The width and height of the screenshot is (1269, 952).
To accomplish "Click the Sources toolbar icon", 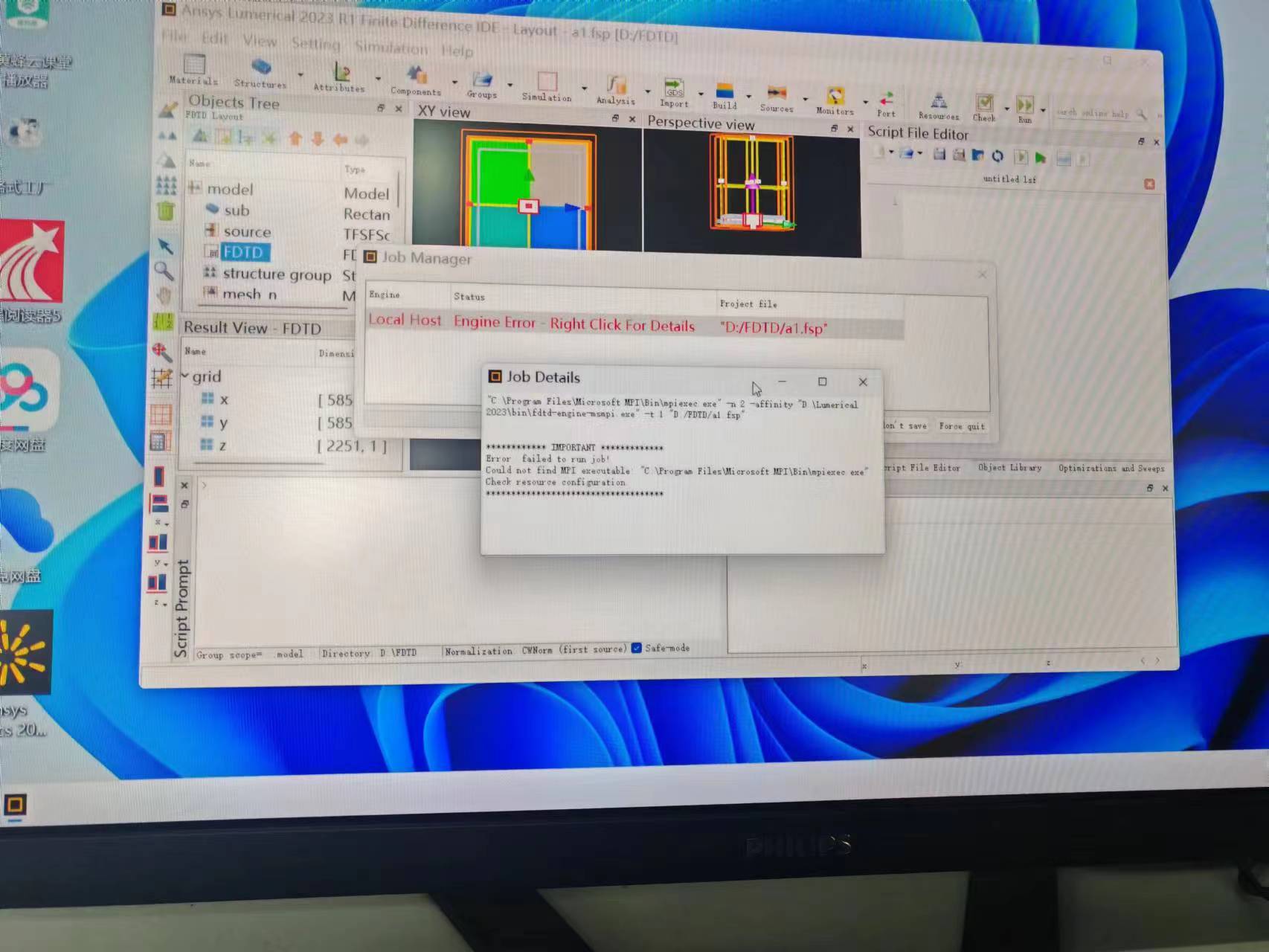I will coord(777,93).
